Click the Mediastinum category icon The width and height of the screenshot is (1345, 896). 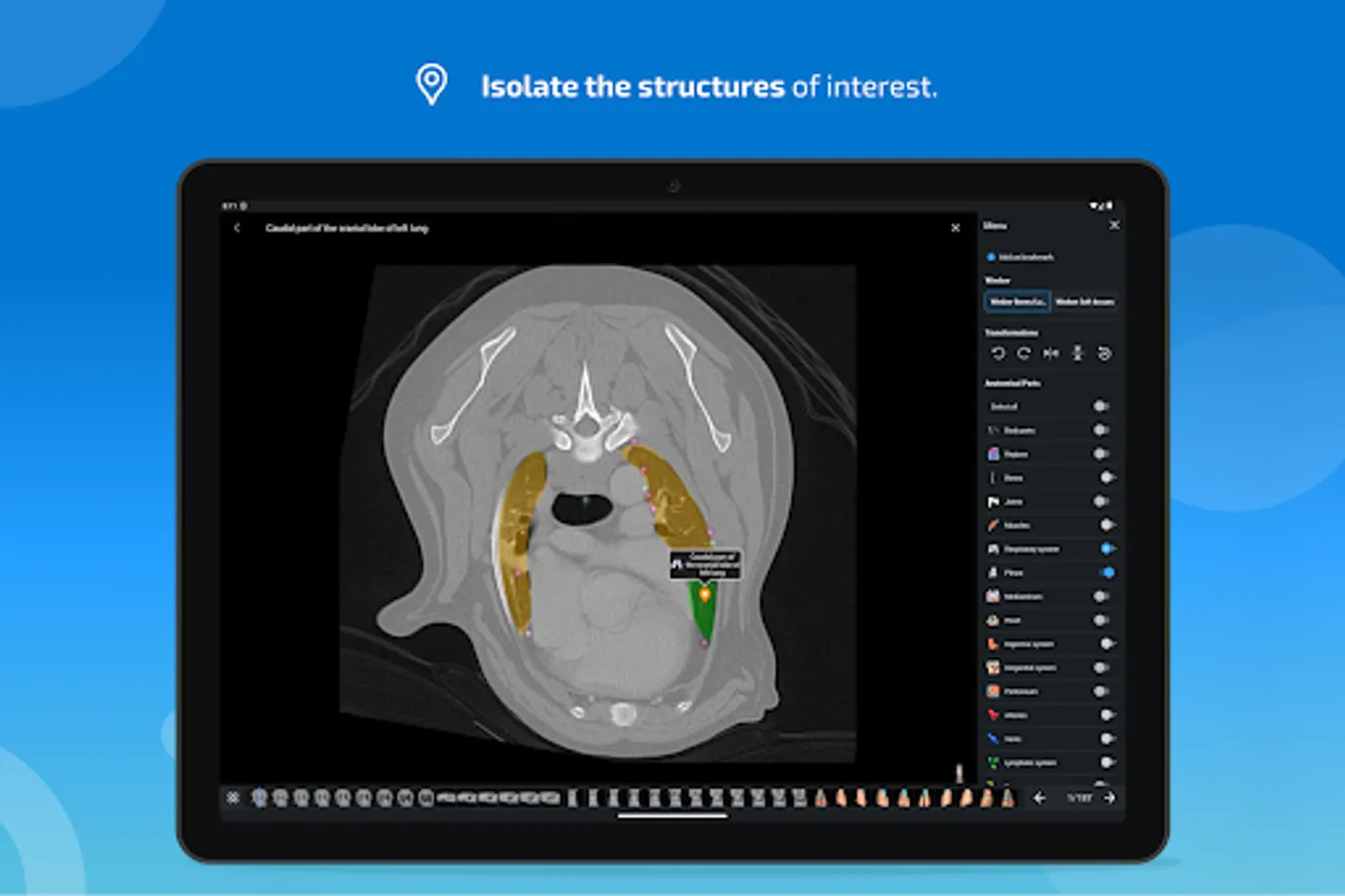pyautogui.click(x=993, y=596)
